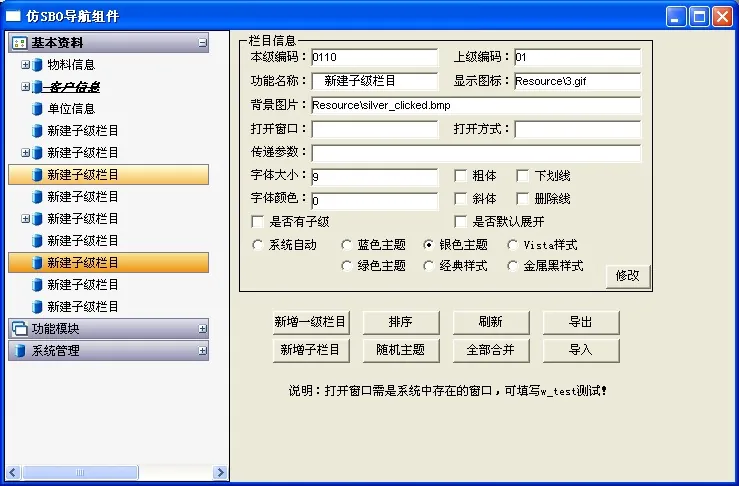
Task: Click the blue icon beside 物料信息
Action: pos(37,65)
